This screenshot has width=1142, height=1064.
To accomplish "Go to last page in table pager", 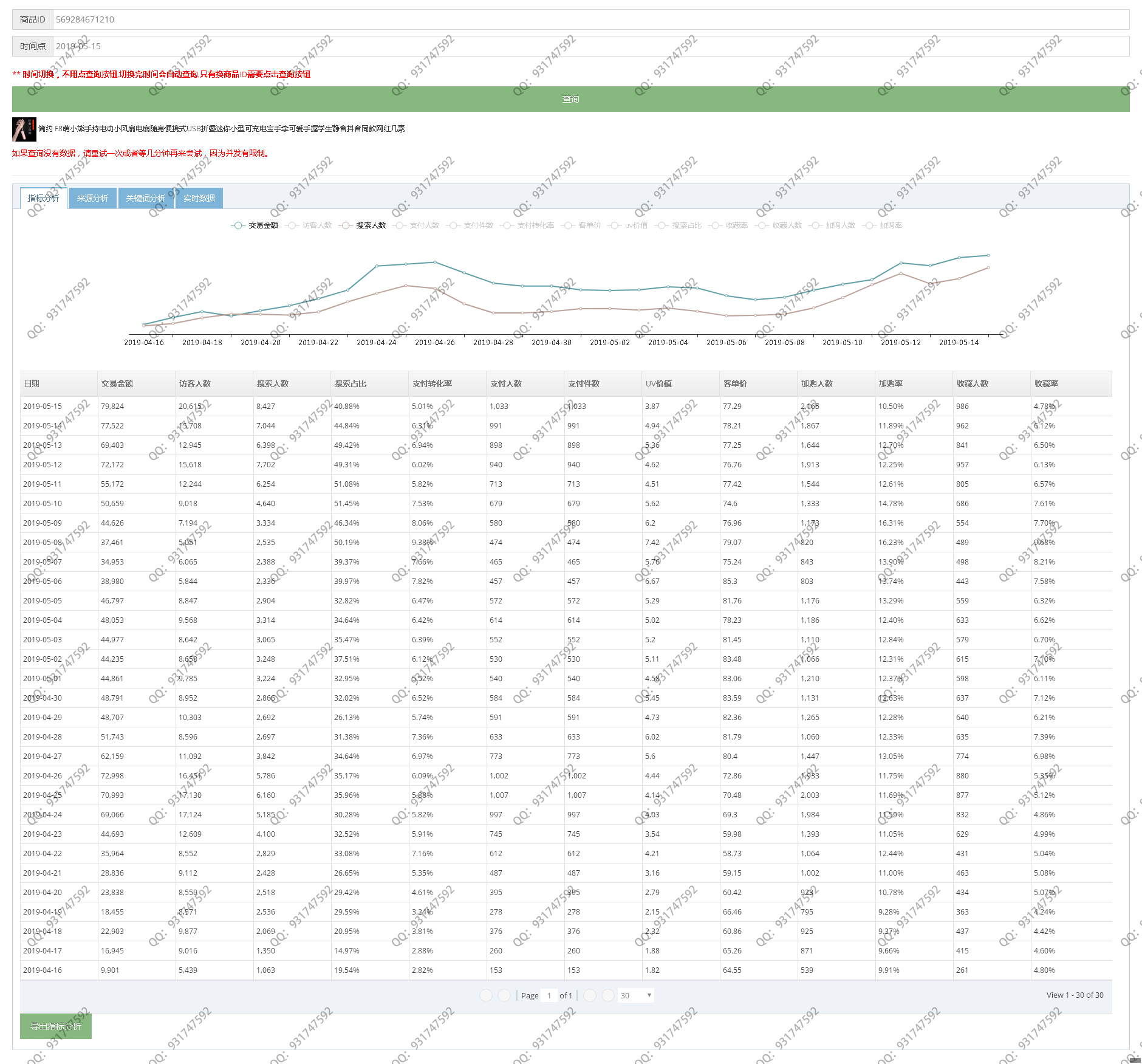I will pos(608,995).
